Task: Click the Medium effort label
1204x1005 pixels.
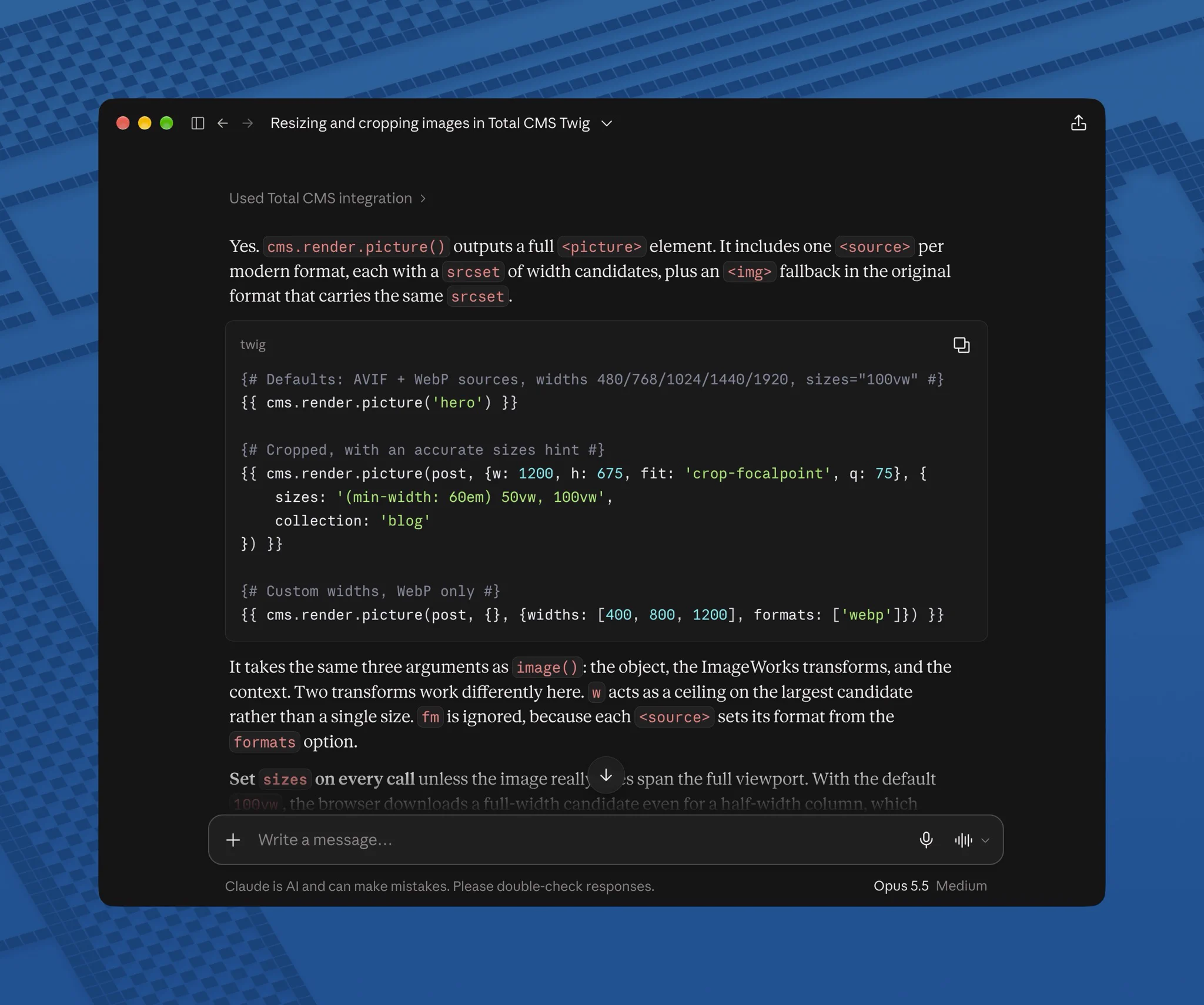Action: (x=961, y=886)
